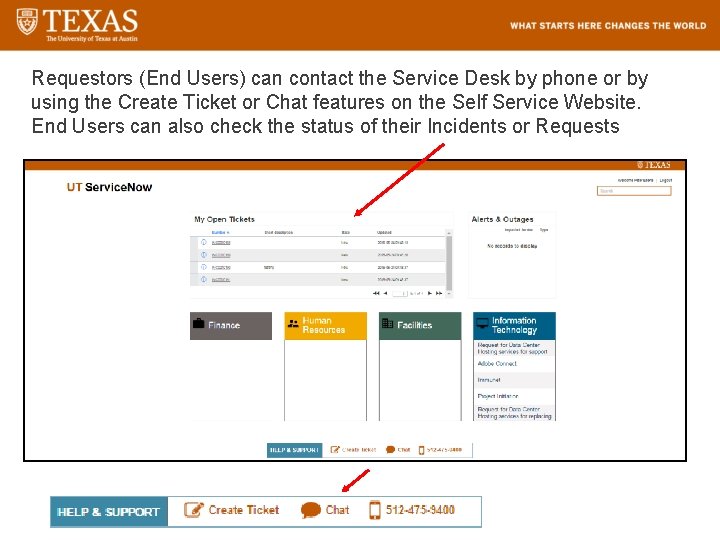Click enlarged Chat text link
This screenshot has width=720, height=540.
(338, 510)
